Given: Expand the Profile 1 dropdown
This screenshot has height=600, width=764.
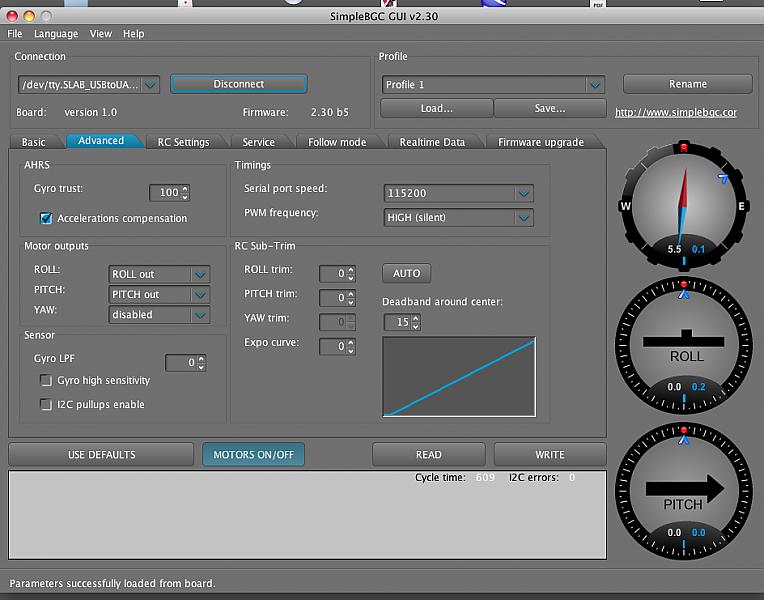Looking at the screenshot, I should point(493,84).
